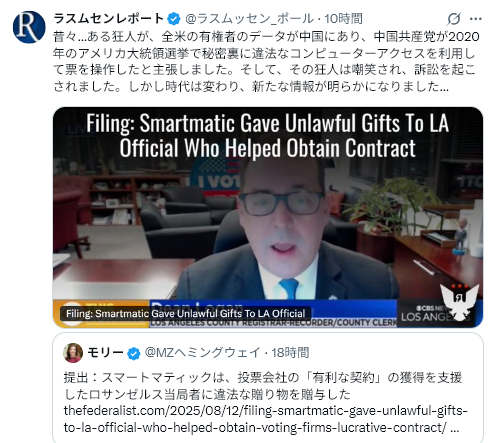The width and height of the screenshot is (497, 443).
Task: Open the 18時間 timestamp in the quoted tweet
Action: point(291,353)
